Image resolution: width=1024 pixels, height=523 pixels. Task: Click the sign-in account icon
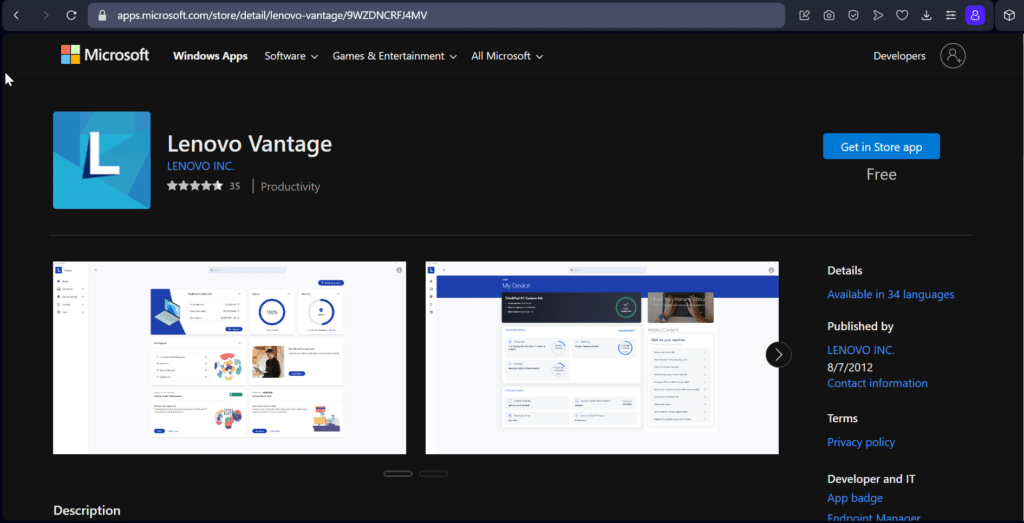click(953, 56)
